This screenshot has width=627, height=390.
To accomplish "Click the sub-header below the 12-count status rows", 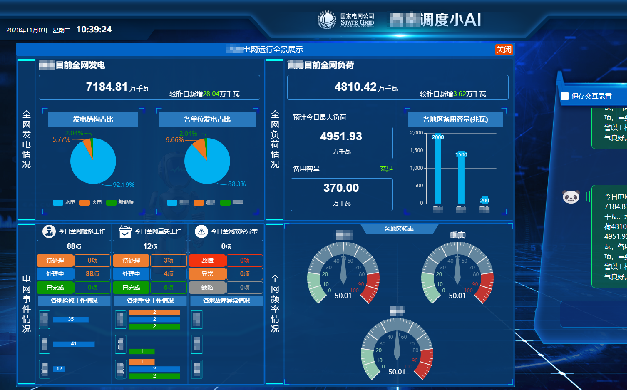I will pos(150,300).
